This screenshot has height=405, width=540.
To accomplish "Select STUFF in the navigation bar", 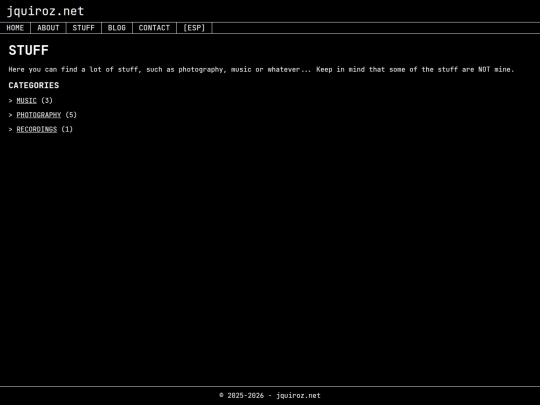I will click(x=83, y=28).
